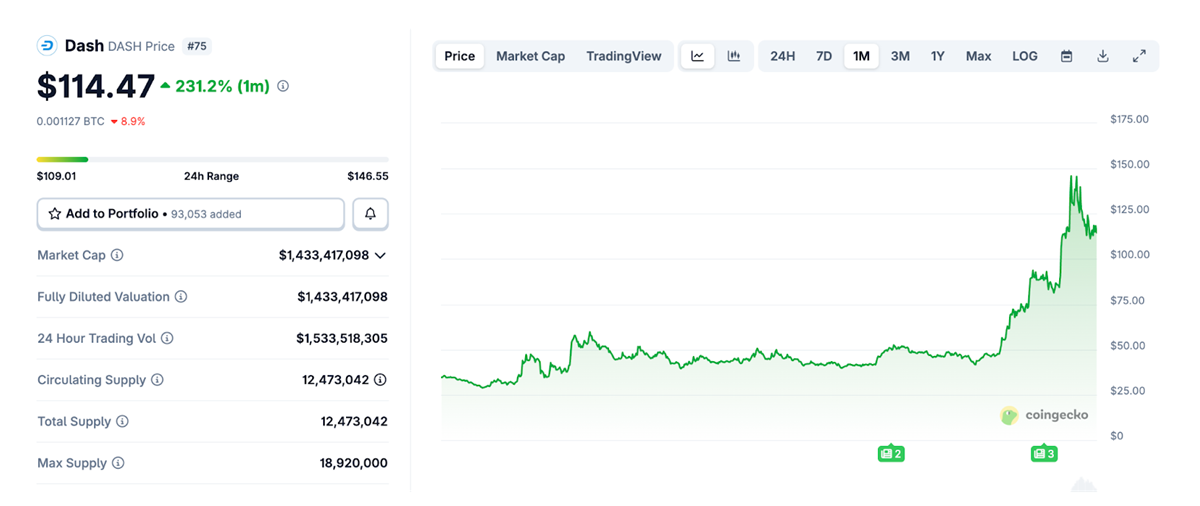Screen dimensions: 1200x506
Task: Click info icon next to Max Supply
Action: [x=118, y=463]
